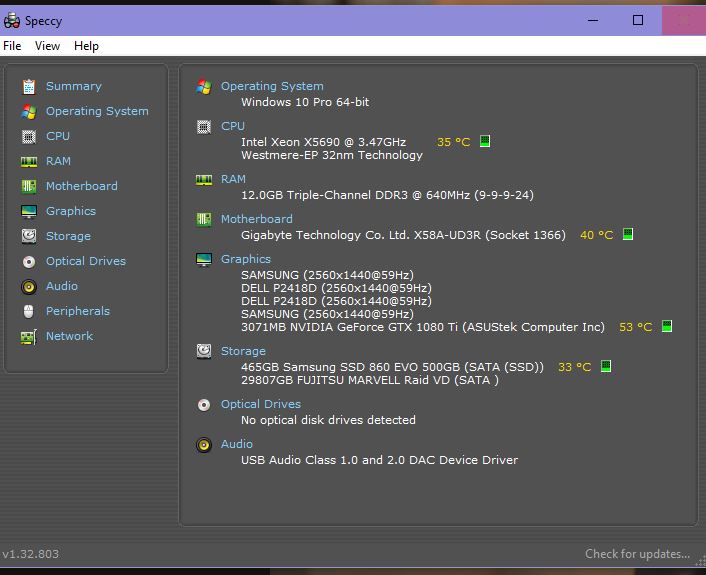Click the Storage hard drive icon in sidebar
This screenshot has width=706, height=575.
tap(29, 236)
